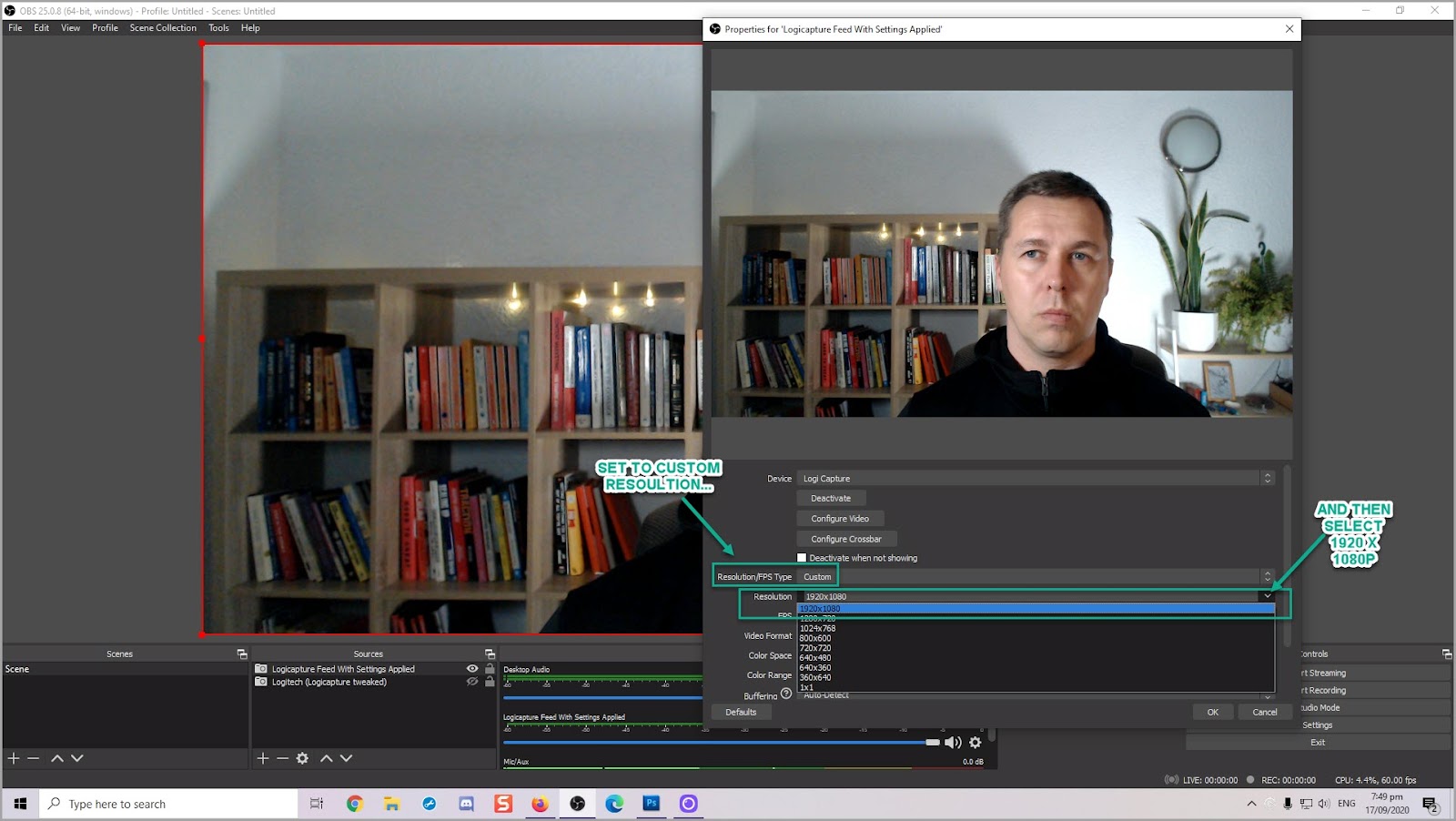Open the Device dropdown showing Logi Capture
Image resolution: width=1456 pixels, height=821 pixels.
(1036, 479)
